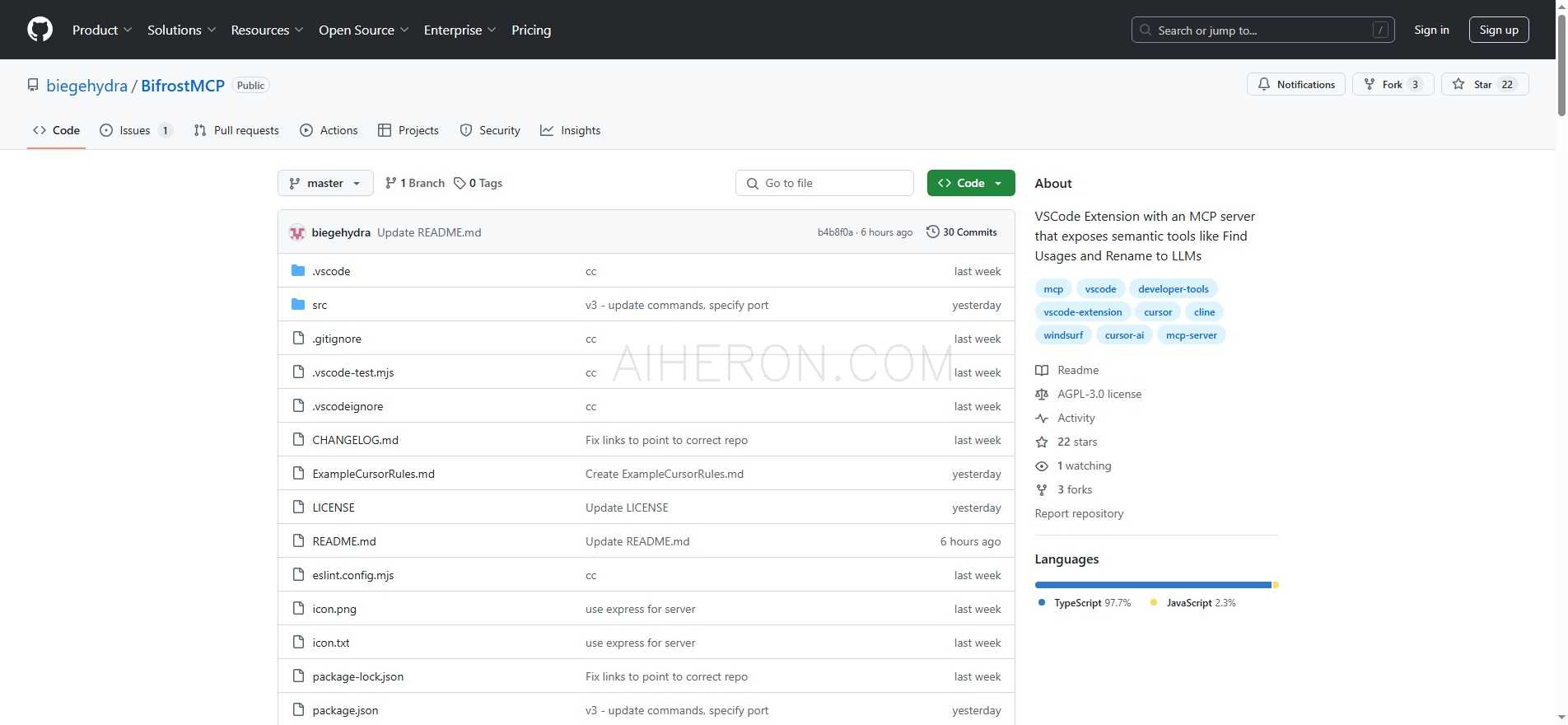Click the forks icon in About
The height and width of the screenshot is (725, 1568).
coord(1042,489)
